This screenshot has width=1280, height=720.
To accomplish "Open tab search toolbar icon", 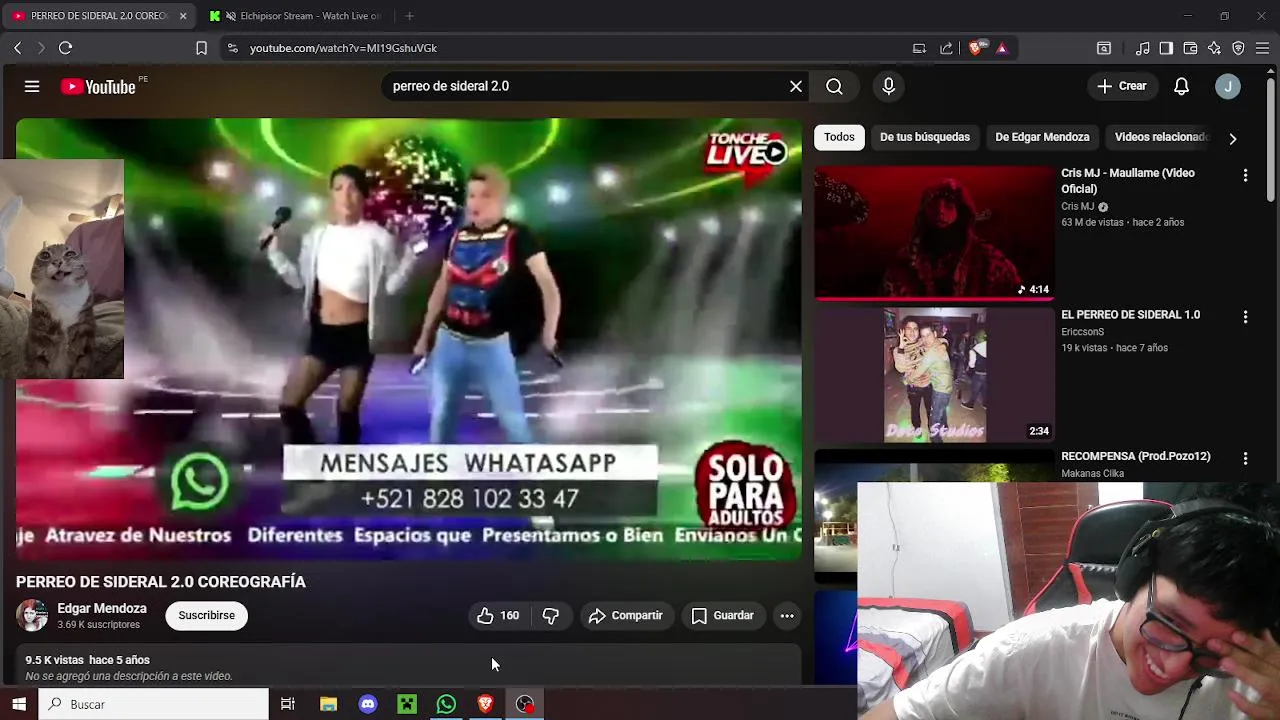I will click(1104, 48).
